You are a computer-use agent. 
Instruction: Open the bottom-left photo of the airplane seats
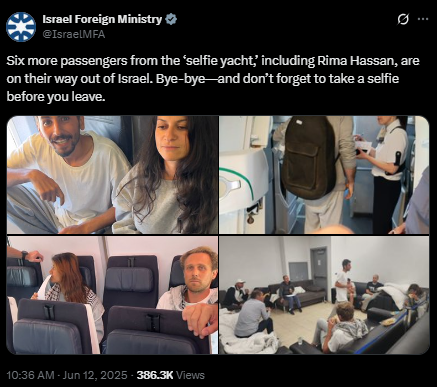click(x=112, y=295)
